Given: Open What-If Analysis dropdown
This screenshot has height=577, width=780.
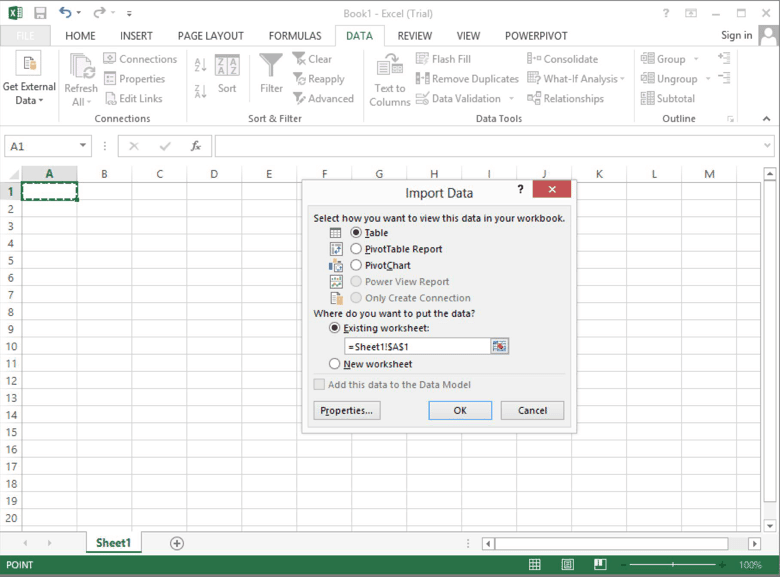Looking at the screenshot, I should [576, 79].
